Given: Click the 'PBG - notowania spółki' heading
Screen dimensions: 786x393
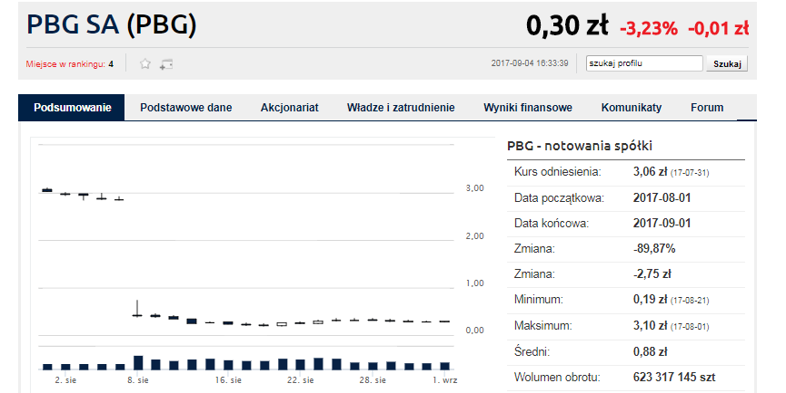Looking at the screenshot, I should pyautogui.click(x=579, y=146).
